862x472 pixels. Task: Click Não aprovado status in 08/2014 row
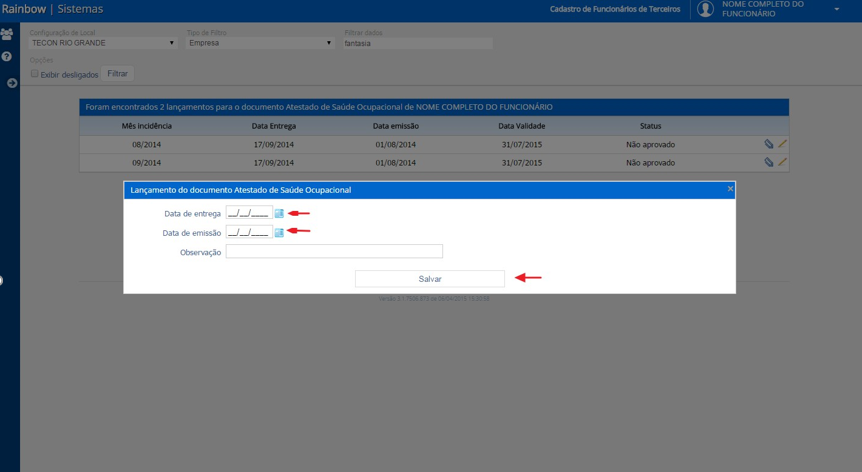click(650, 145)
